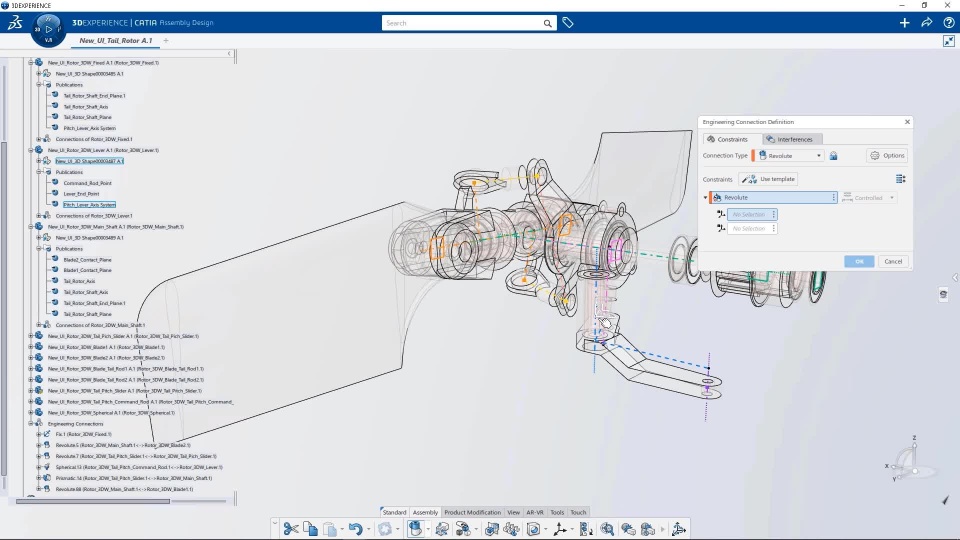The image size is (960, 540).
Task: Click the lock icon beside Connection Type
Action: pyautogui.click(x=833, y=156)
